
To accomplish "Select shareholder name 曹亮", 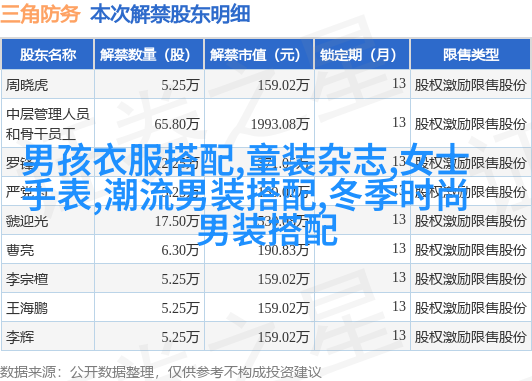I will tap(20, 250).
